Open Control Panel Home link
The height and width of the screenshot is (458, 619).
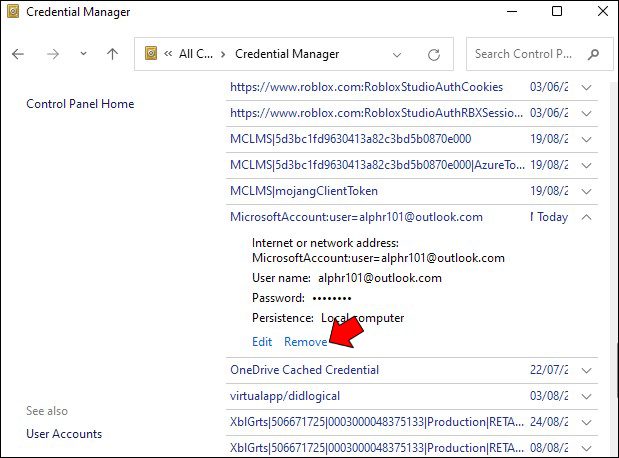point(80,104)
